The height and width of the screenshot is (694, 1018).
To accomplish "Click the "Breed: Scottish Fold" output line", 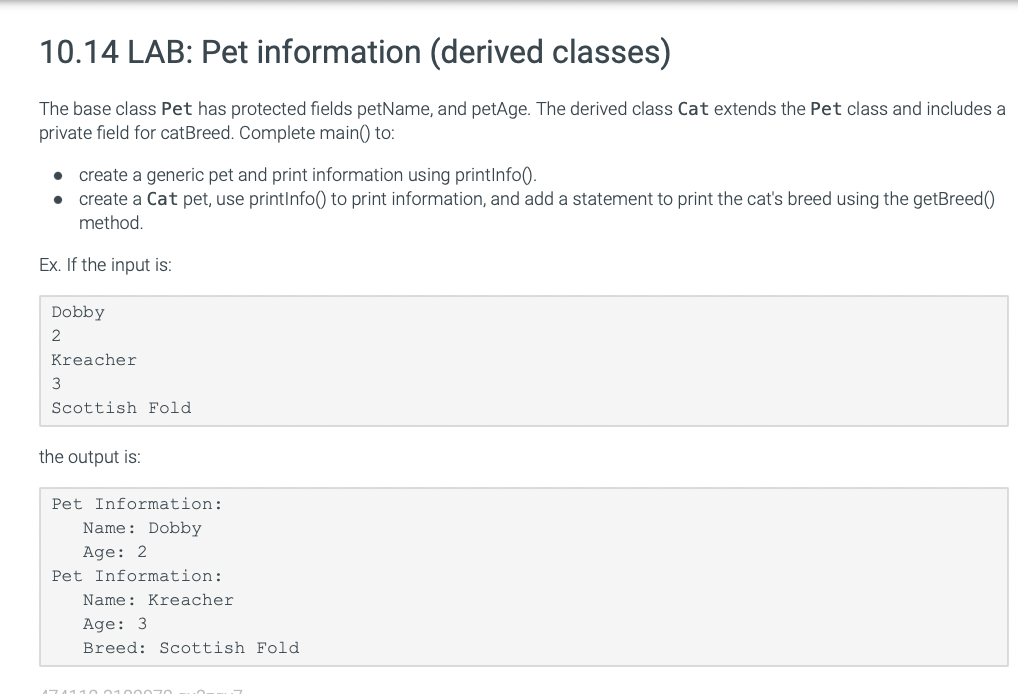I will click(x=192, y=649).
